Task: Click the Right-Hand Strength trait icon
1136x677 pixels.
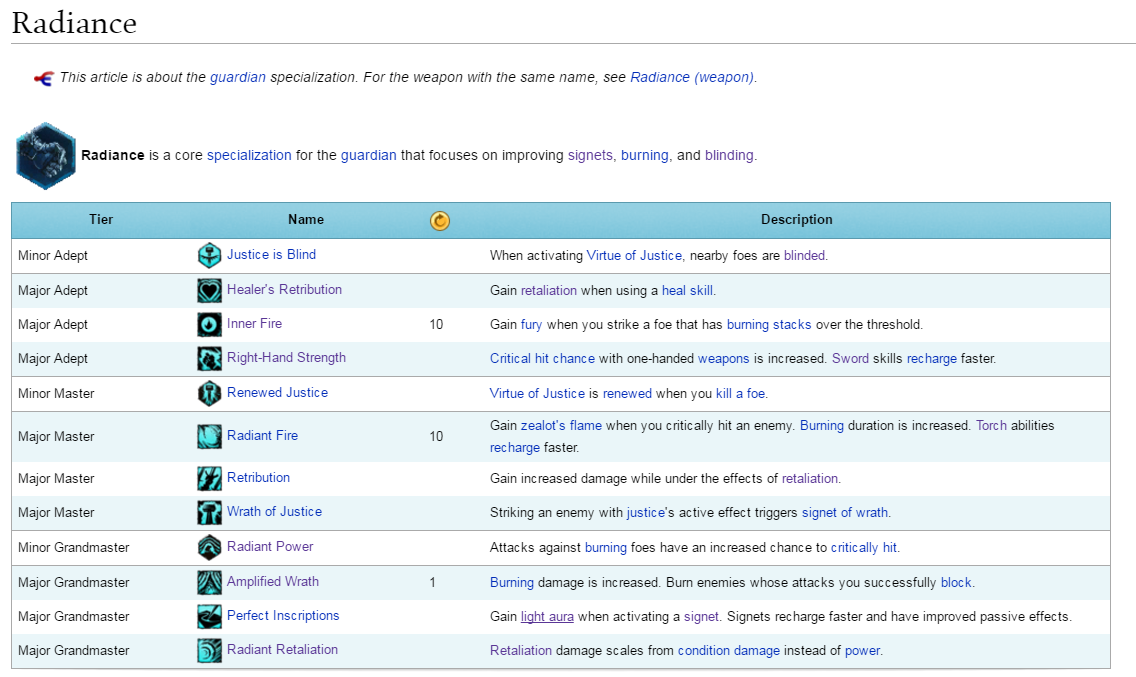Action: tap(209, 358)
